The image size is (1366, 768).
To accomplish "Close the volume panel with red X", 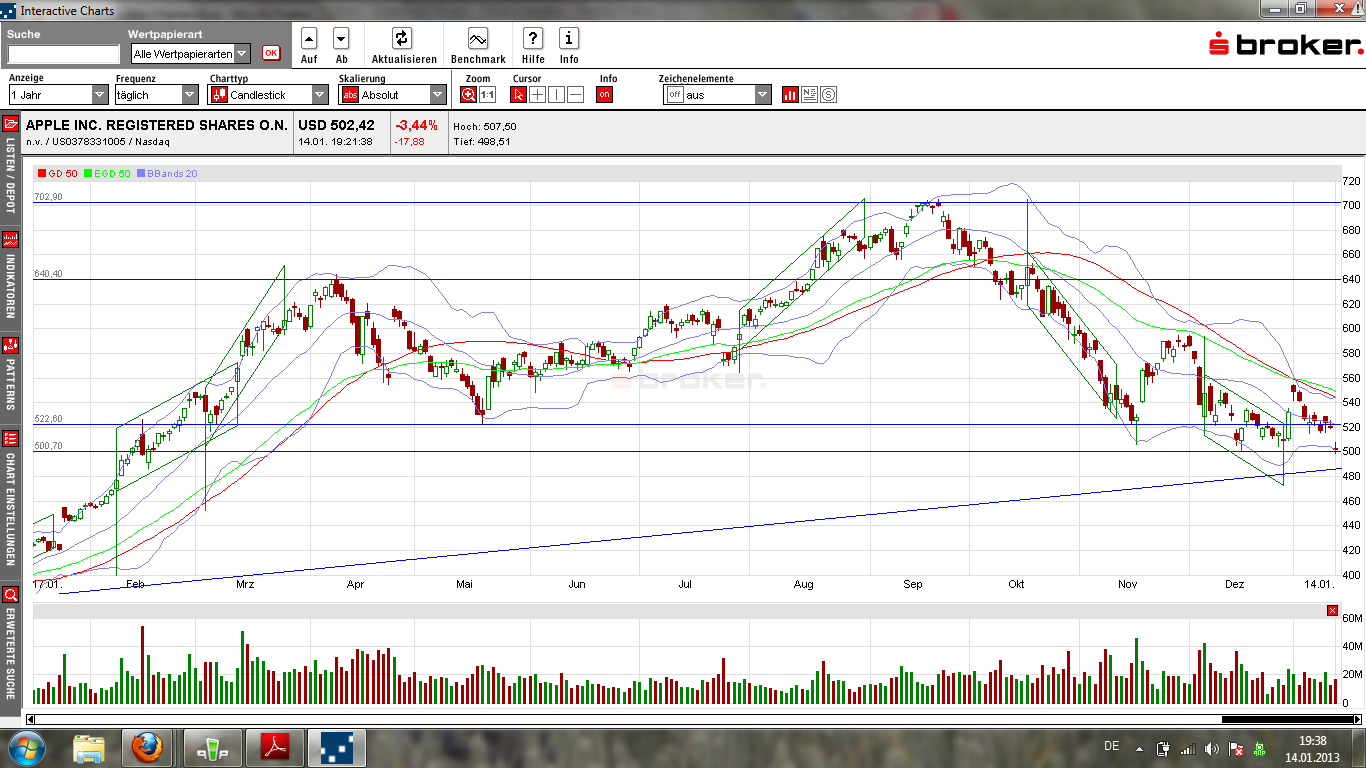I will point(1332,610).
